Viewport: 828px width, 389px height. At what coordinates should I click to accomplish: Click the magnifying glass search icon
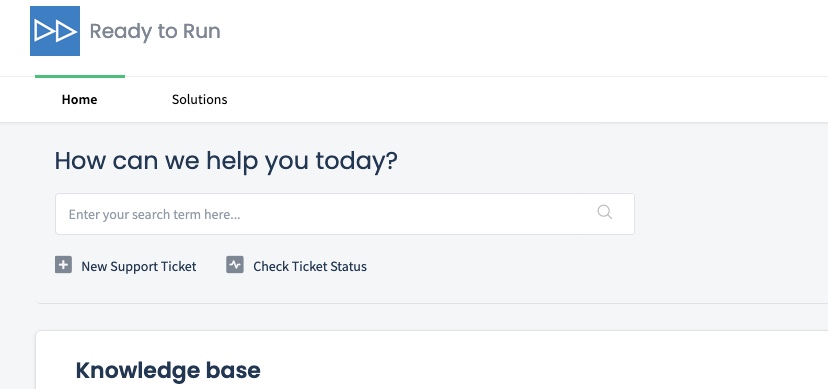click(605, 212)
